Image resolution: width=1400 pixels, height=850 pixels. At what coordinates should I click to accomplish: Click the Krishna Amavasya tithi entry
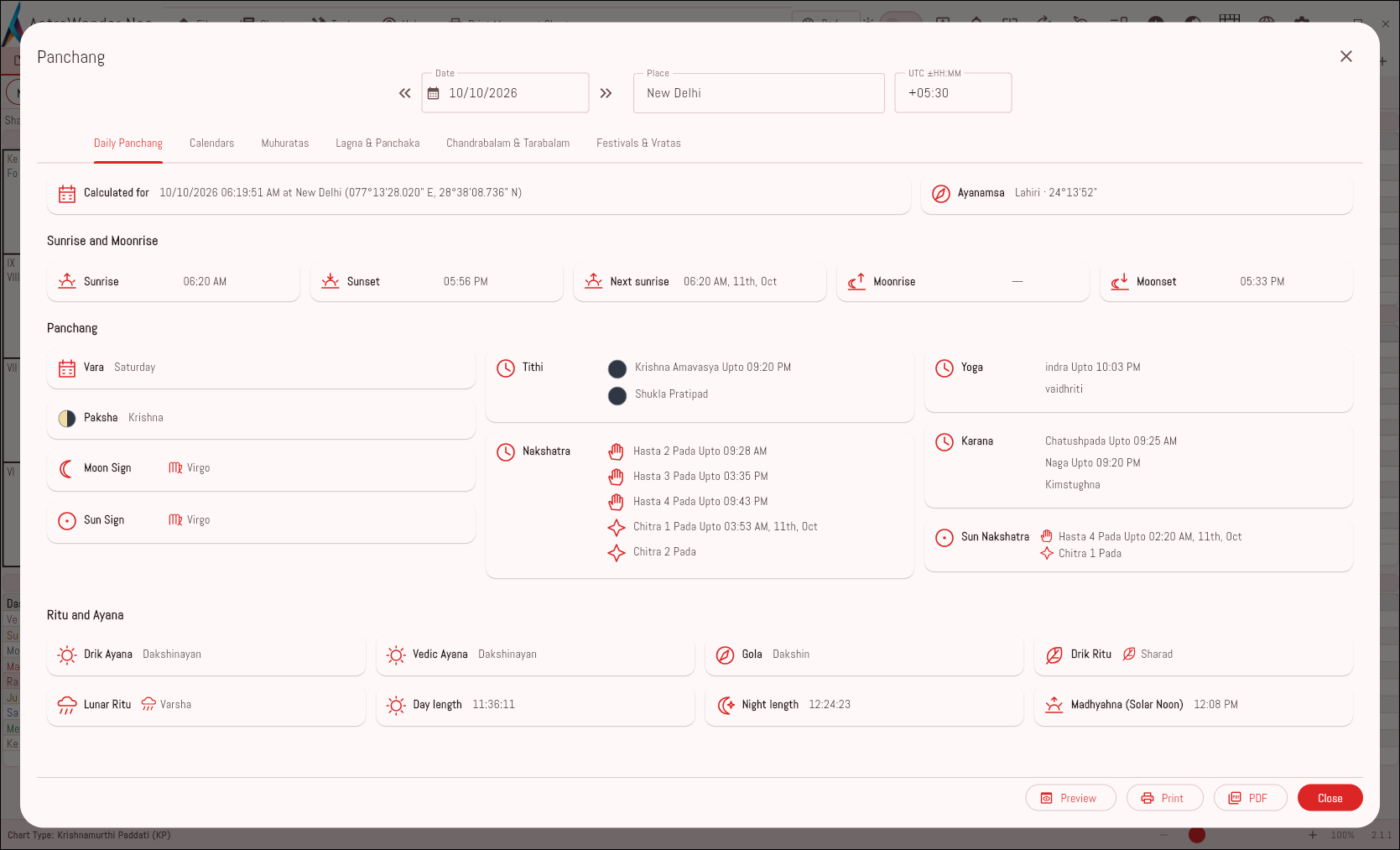tap(713, 368)
